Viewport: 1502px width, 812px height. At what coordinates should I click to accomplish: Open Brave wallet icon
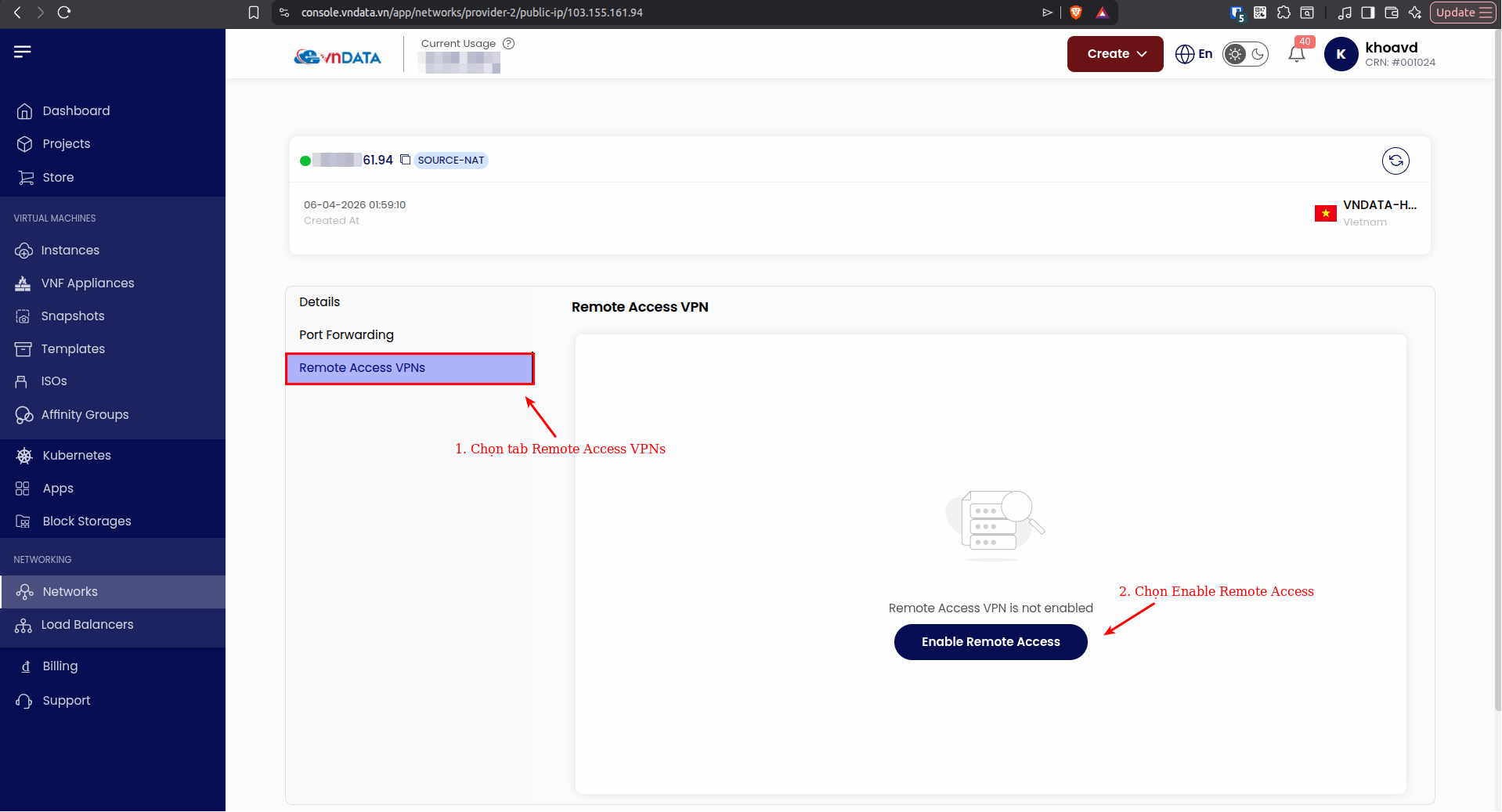coord(1392,13)
